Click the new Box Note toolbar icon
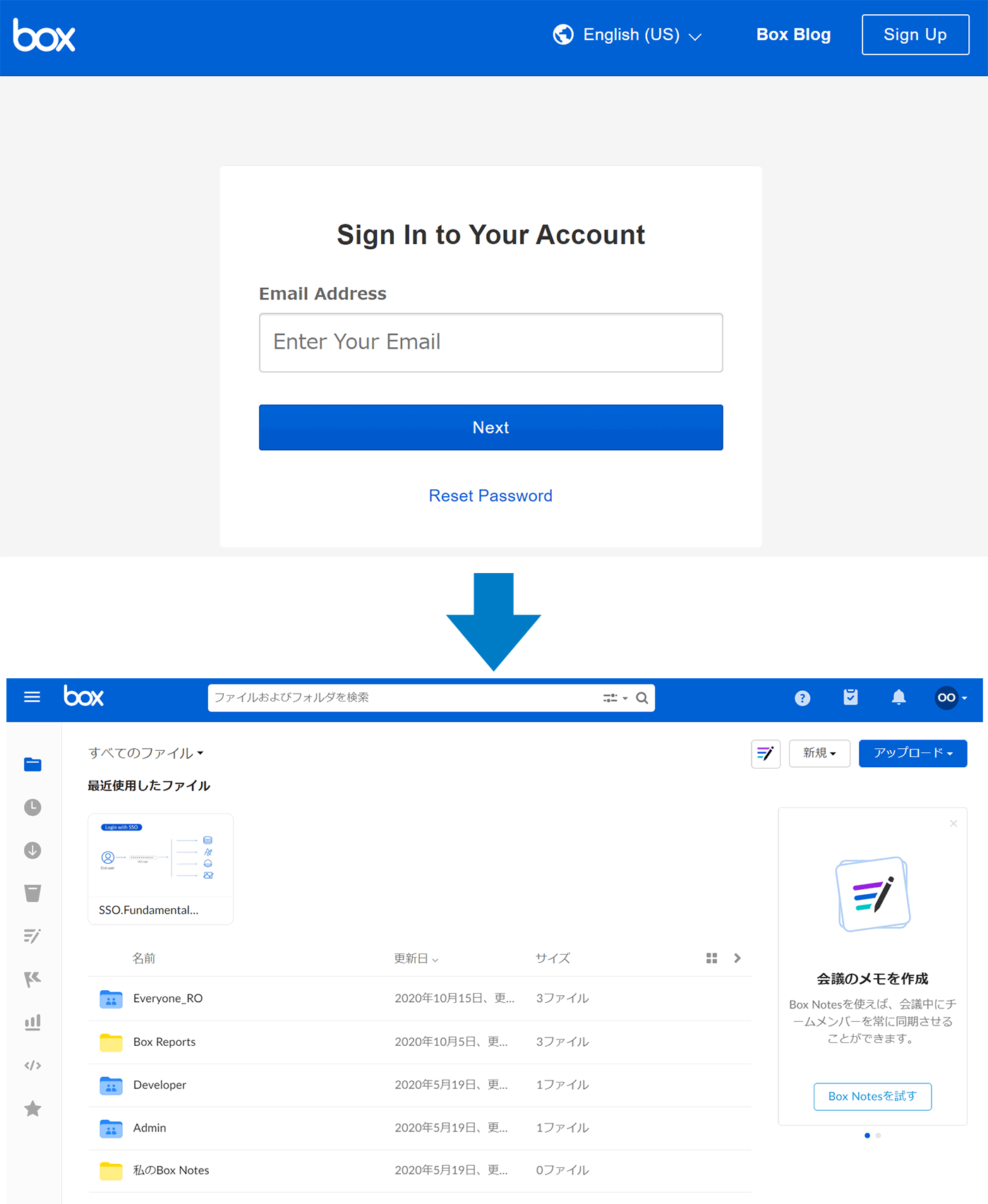Image resolution: width=988 pixels, height=1204 pixels. point(766,754)
